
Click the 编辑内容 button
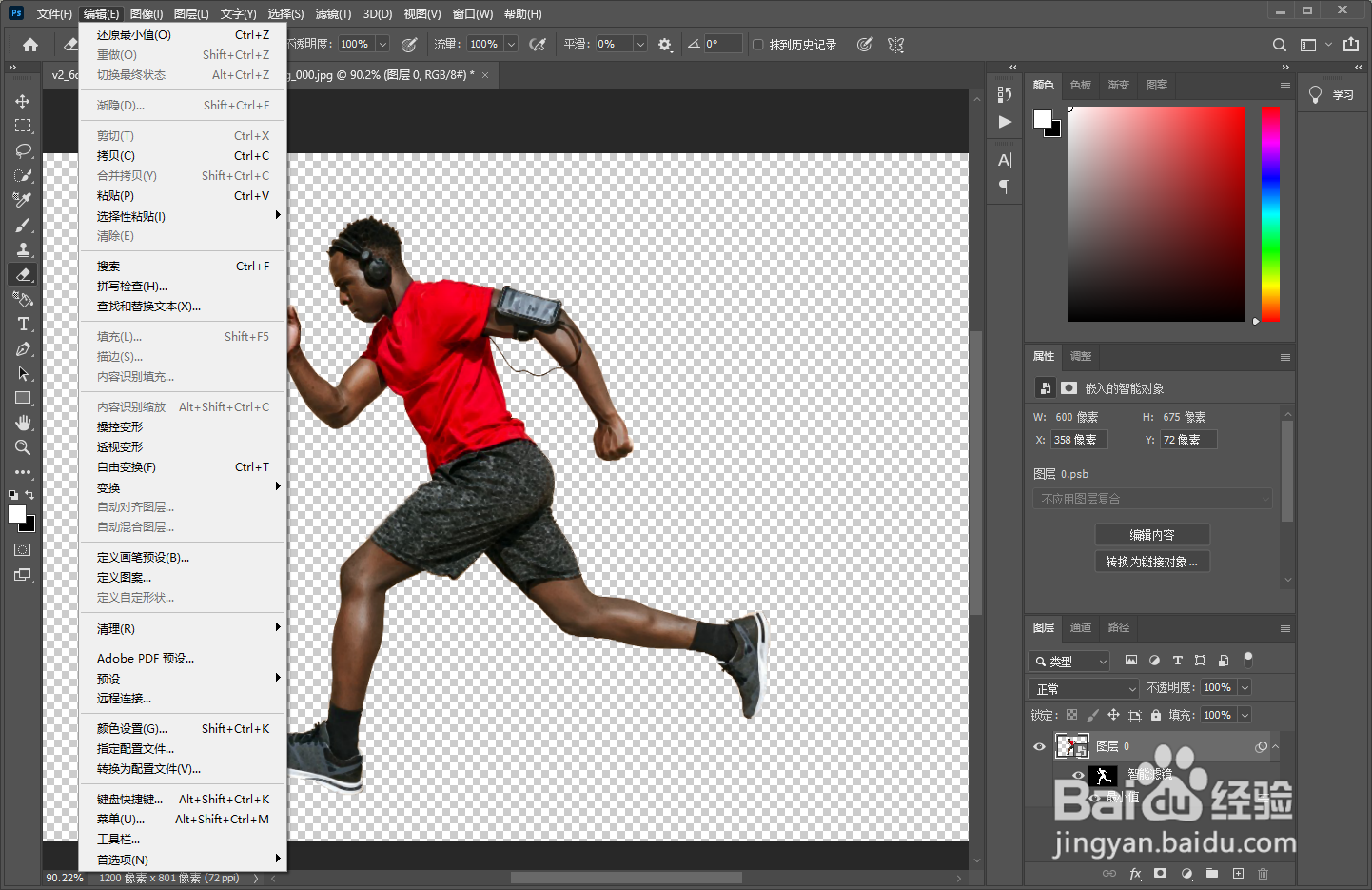pos(1152,535)
